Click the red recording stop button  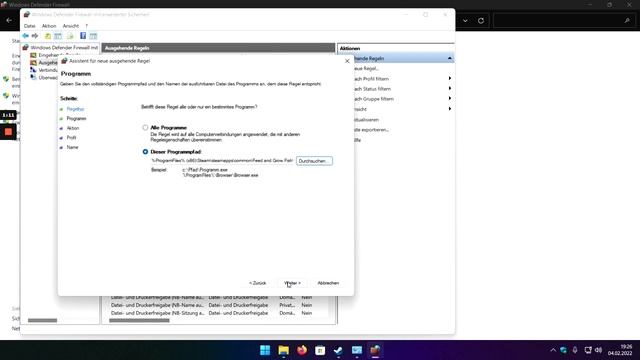pos(8,132)
